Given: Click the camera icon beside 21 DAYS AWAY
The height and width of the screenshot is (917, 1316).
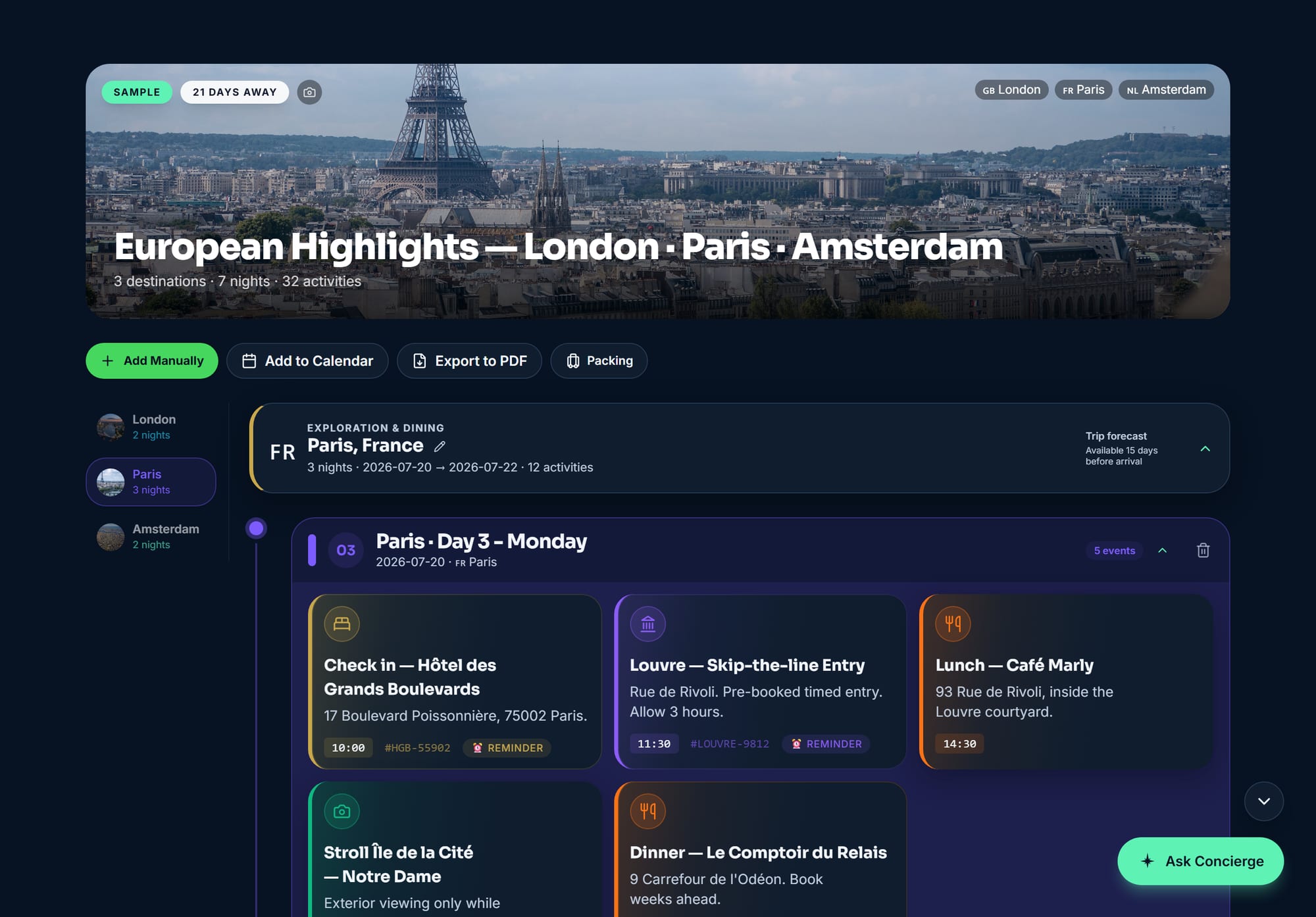Looking at the screenshot, I should (309, 92).
